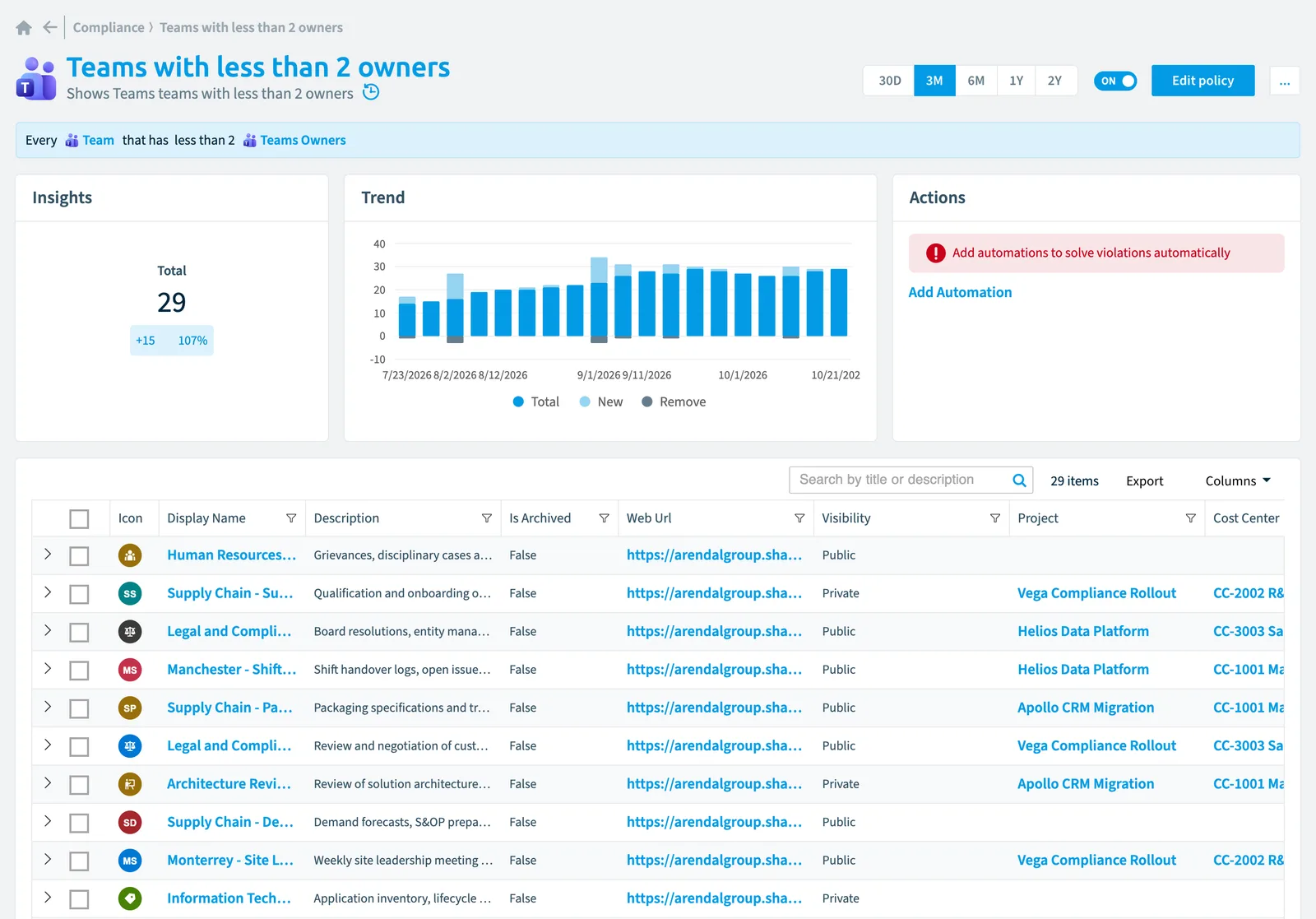
Task: Check the select-all header checkbox
Action: tap(79, 519)
